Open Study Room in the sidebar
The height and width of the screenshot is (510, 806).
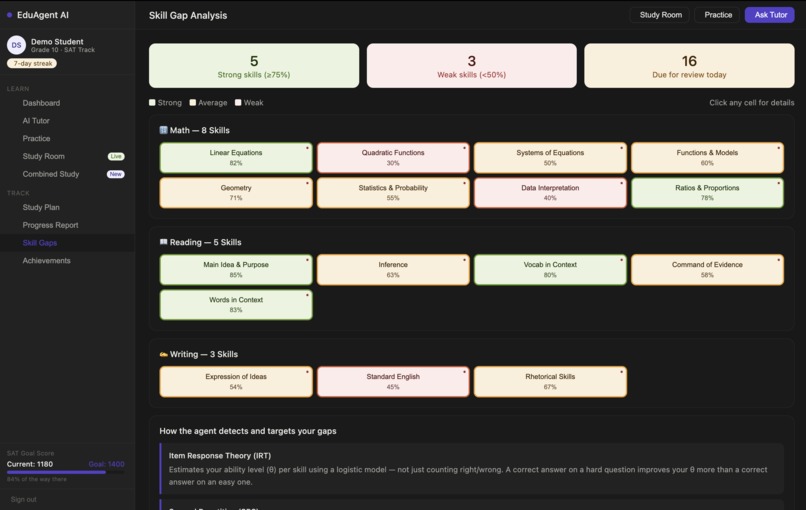tap(44, 156)
